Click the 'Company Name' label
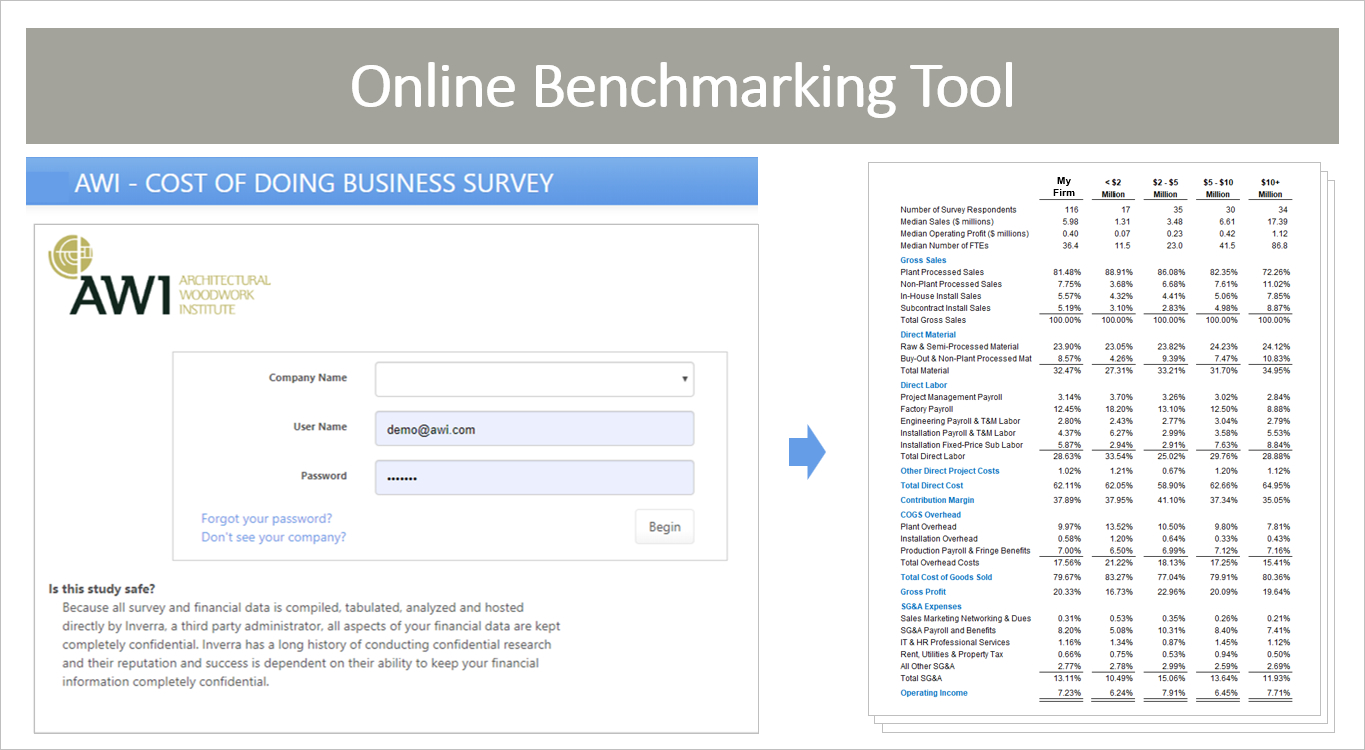Viewport: 1365px width, 750px height. [x=308, y=378]
